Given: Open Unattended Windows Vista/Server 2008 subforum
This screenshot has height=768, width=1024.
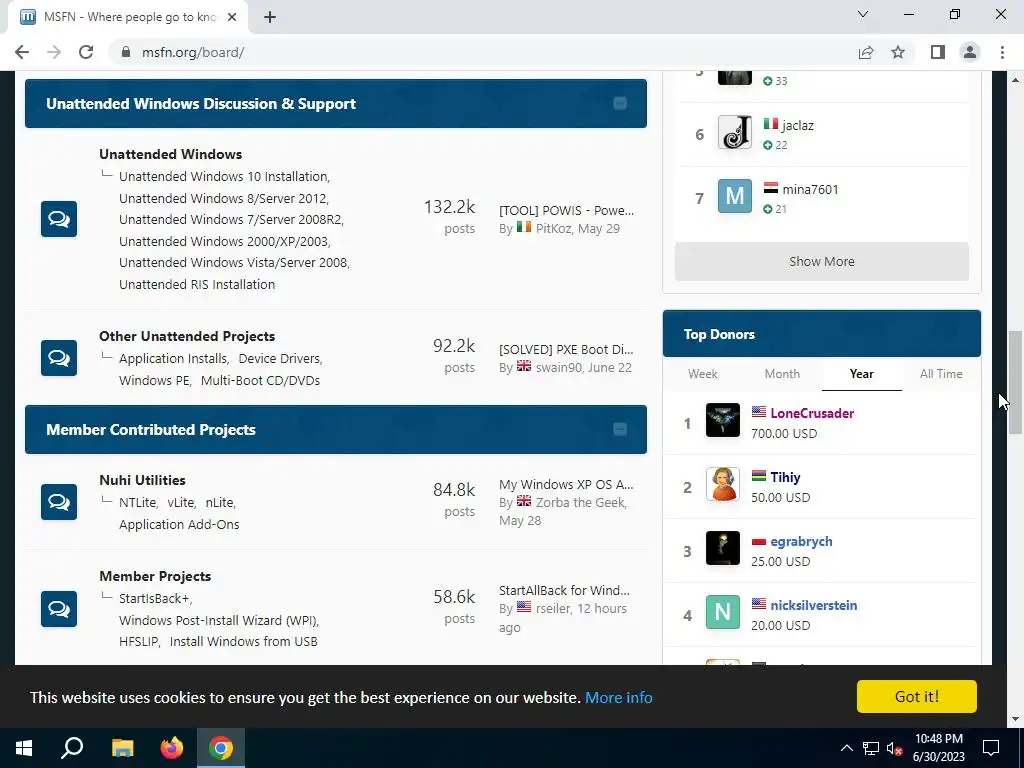Looking at the screenshot, I should point(233,263).
